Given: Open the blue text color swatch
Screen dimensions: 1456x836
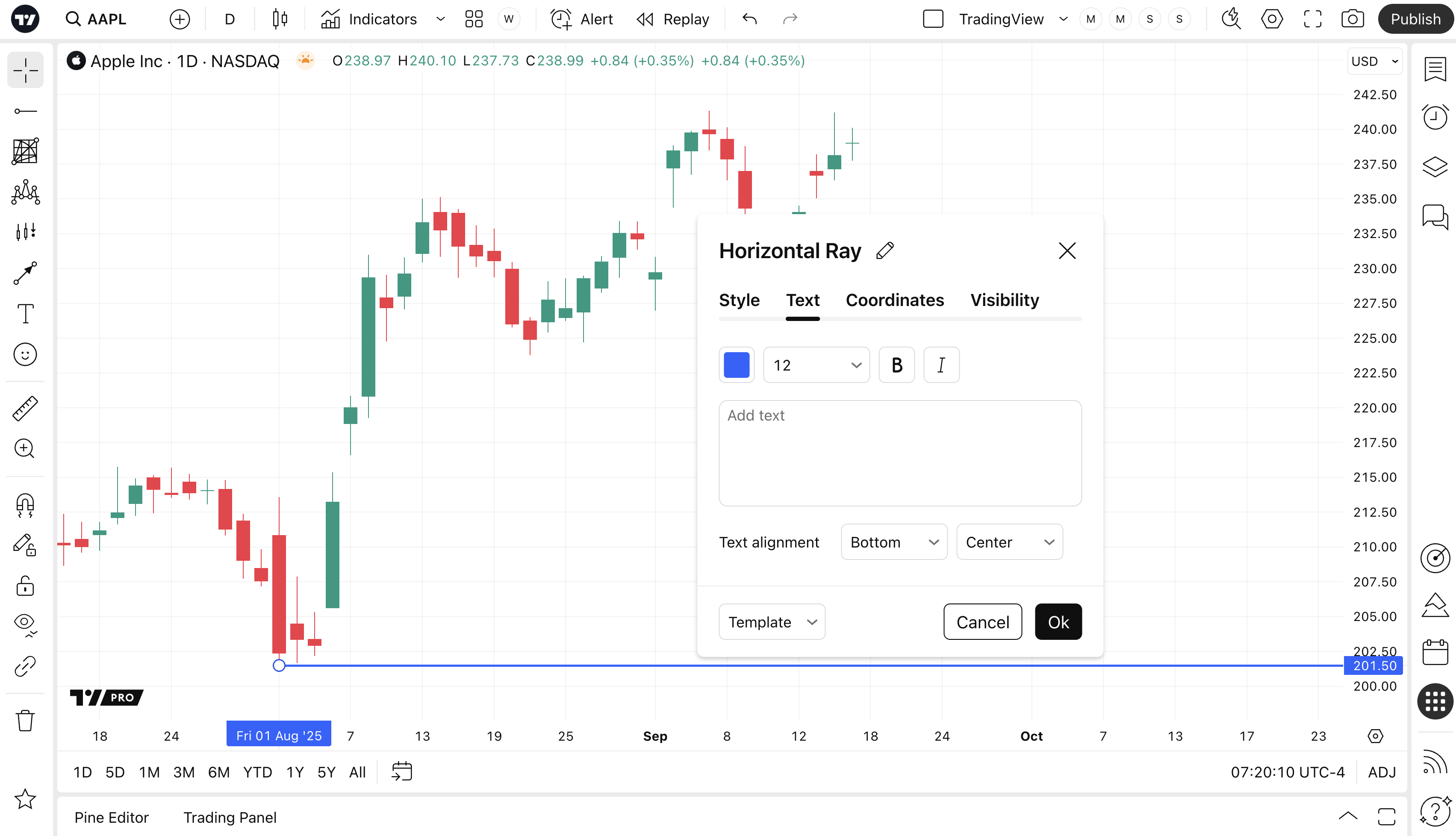Looking at the screenshot, I should [737, 365].
